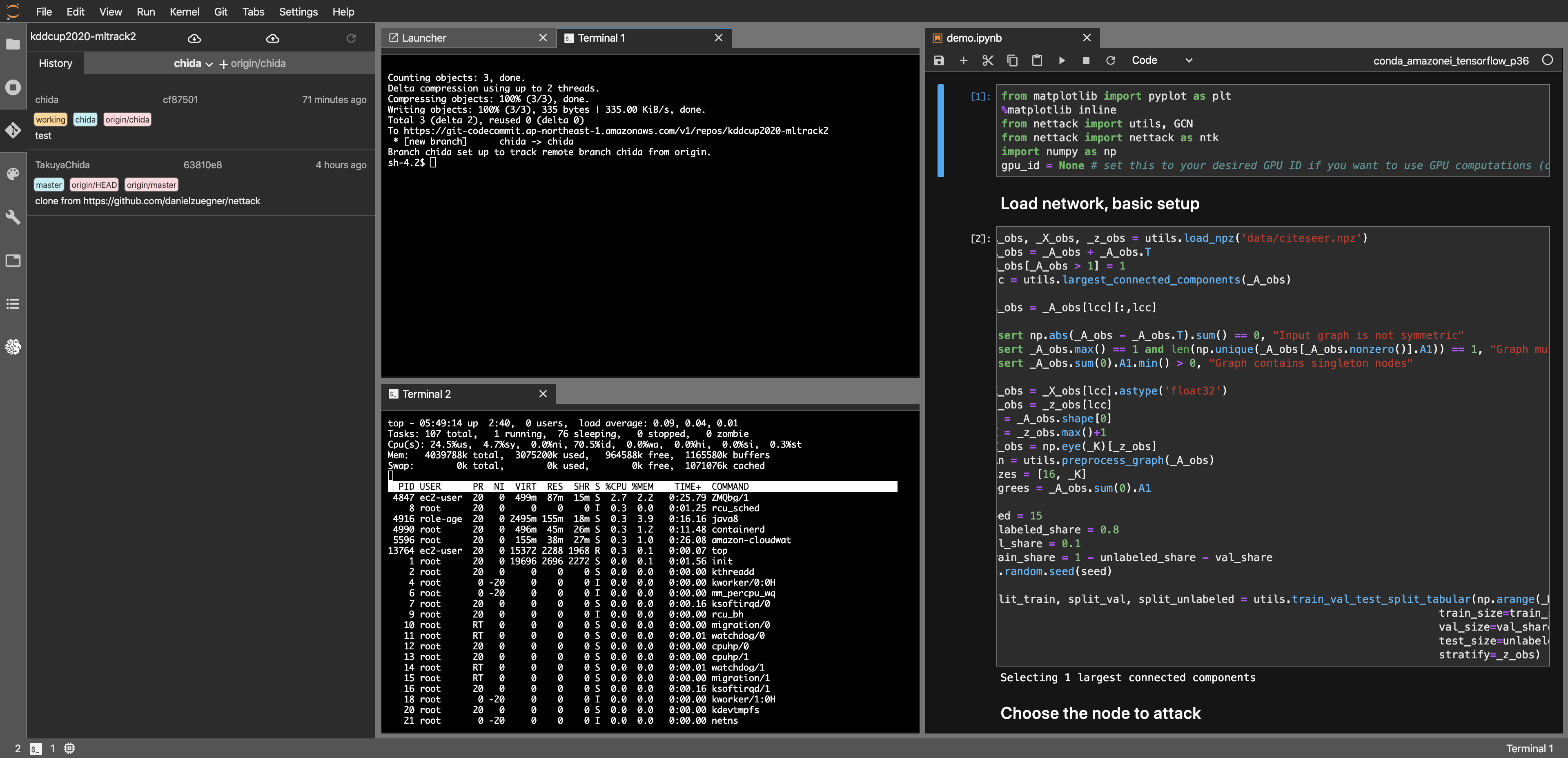This screenshot has height=758, width=1568.
Task: Click the kernel status circle indicator
Action: [x=1547, y=60]
